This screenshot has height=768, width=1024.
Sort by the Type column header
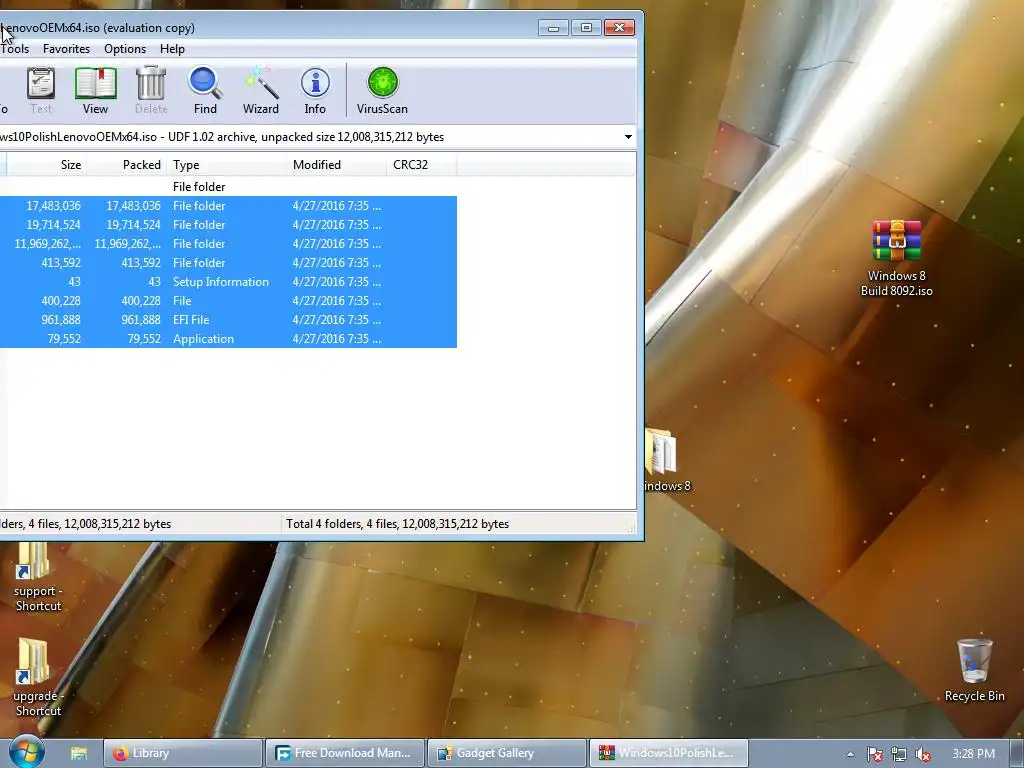pos(226,165)
